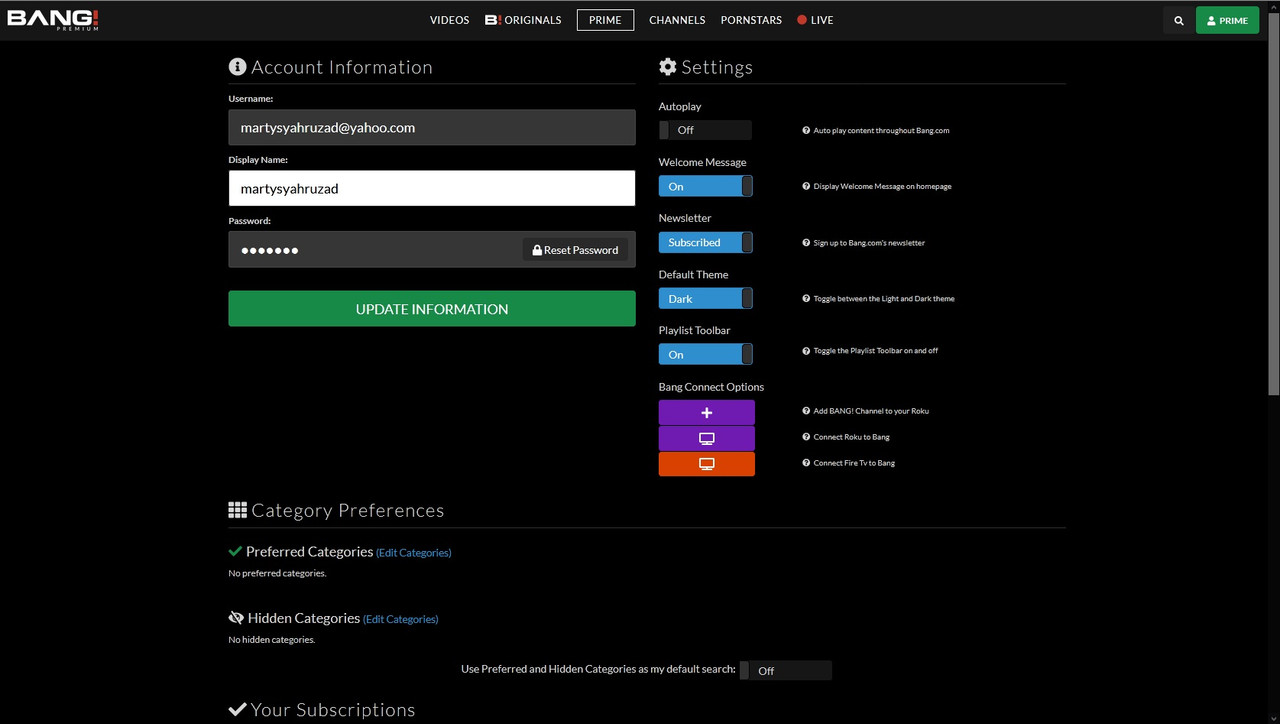1280x724 pixels.
Task: Click the Display Name field
Action: point(432,188)
